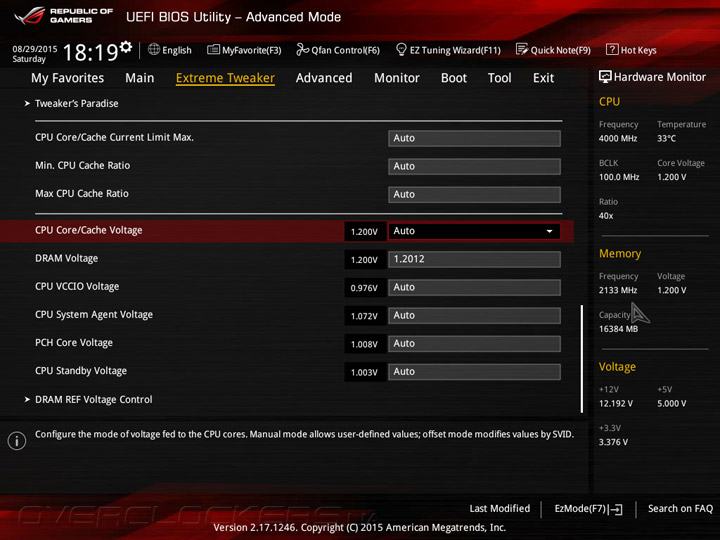This screenshot has height=540, width=720.
Task: Click the 1.008V PCH Core reading
Action: click(364, 344)
